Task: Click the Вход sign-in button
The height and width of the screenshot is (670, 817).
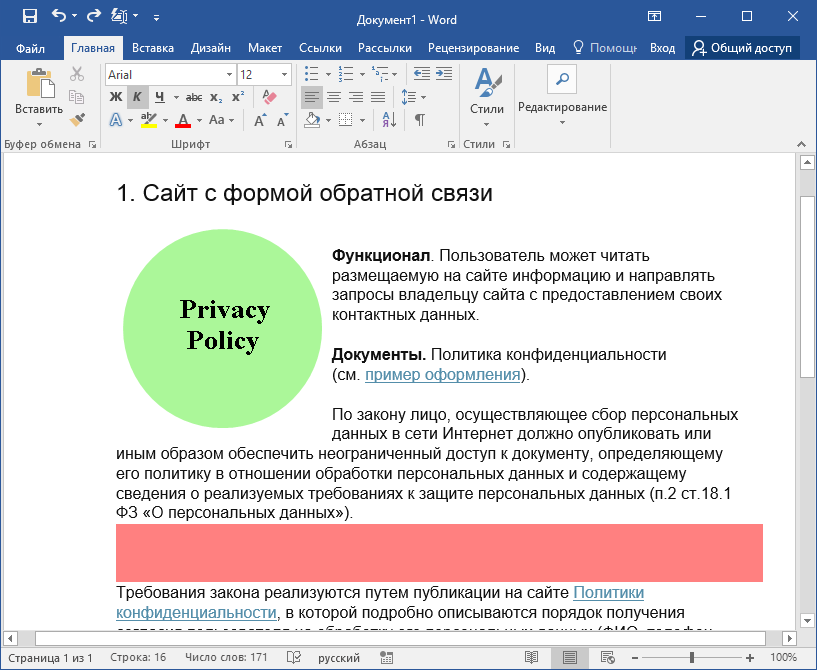Action: [662, 48]
